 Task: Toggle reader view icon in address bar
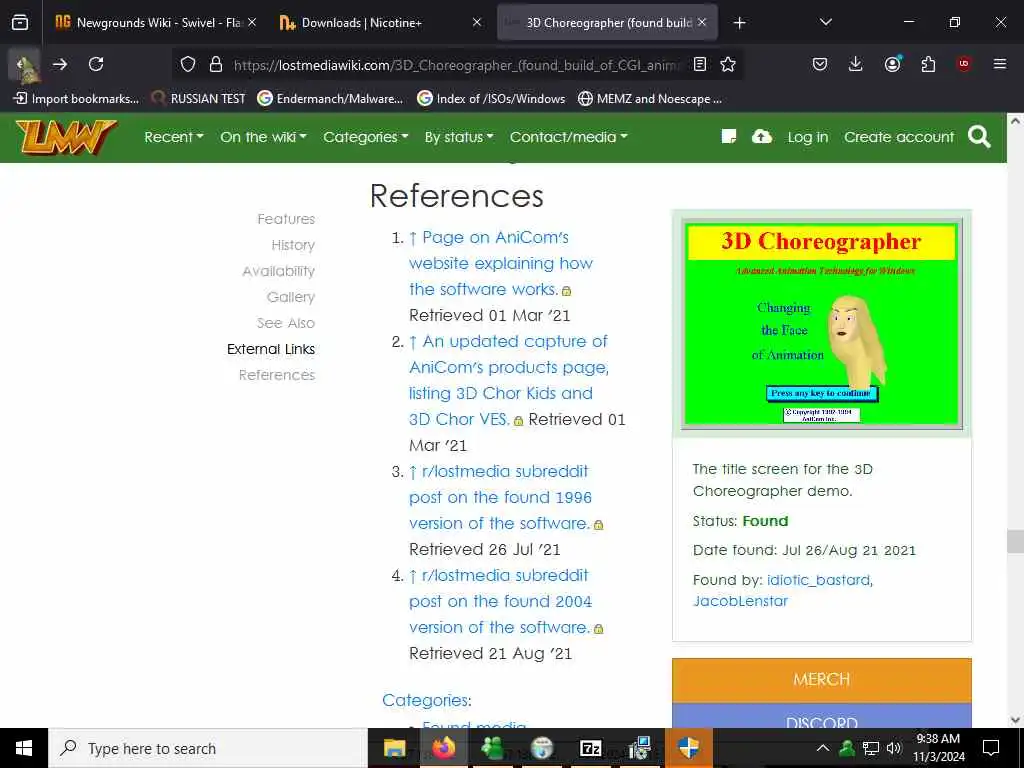pyautogui.click(x=700, y=64)
